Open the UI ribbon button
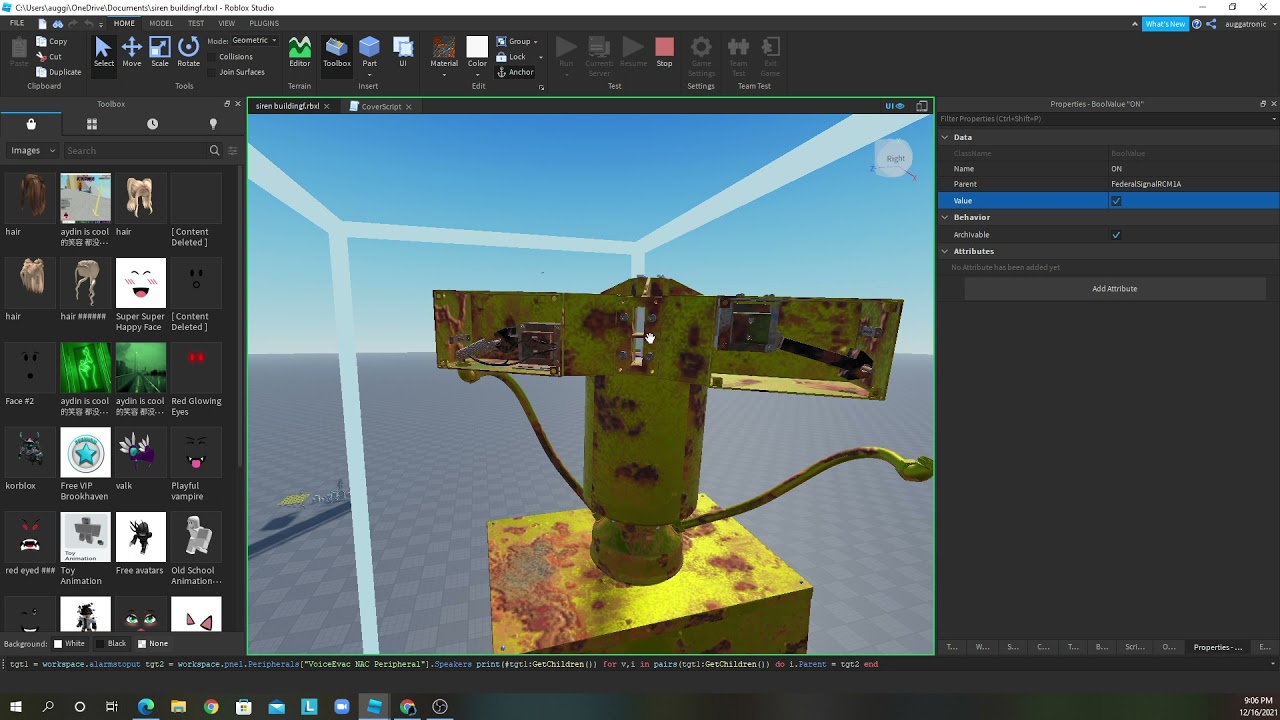1280x720 pixels. pyautogui.click(x=403, y=52)
